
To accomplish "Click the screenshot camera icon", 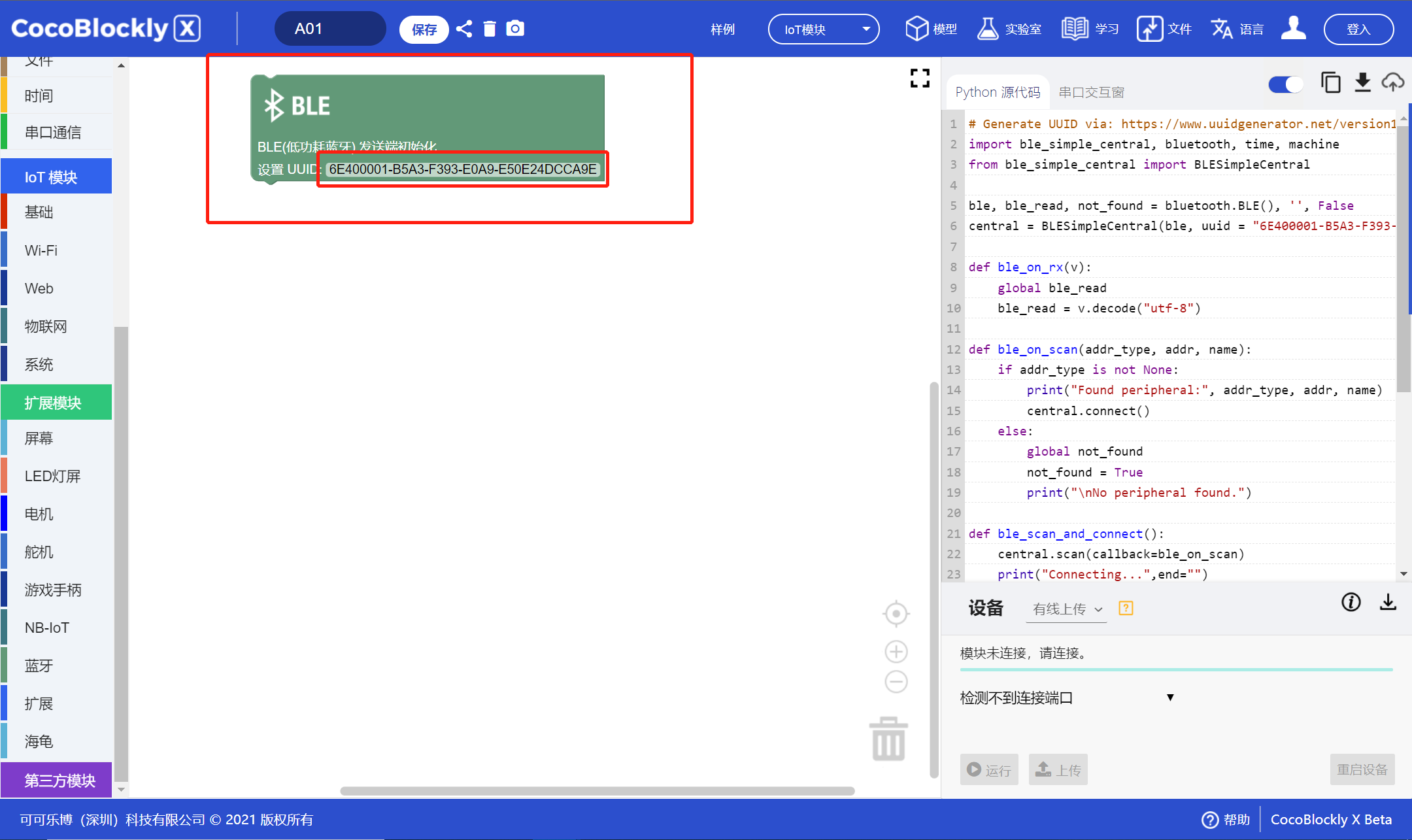I will click(515, 29).
